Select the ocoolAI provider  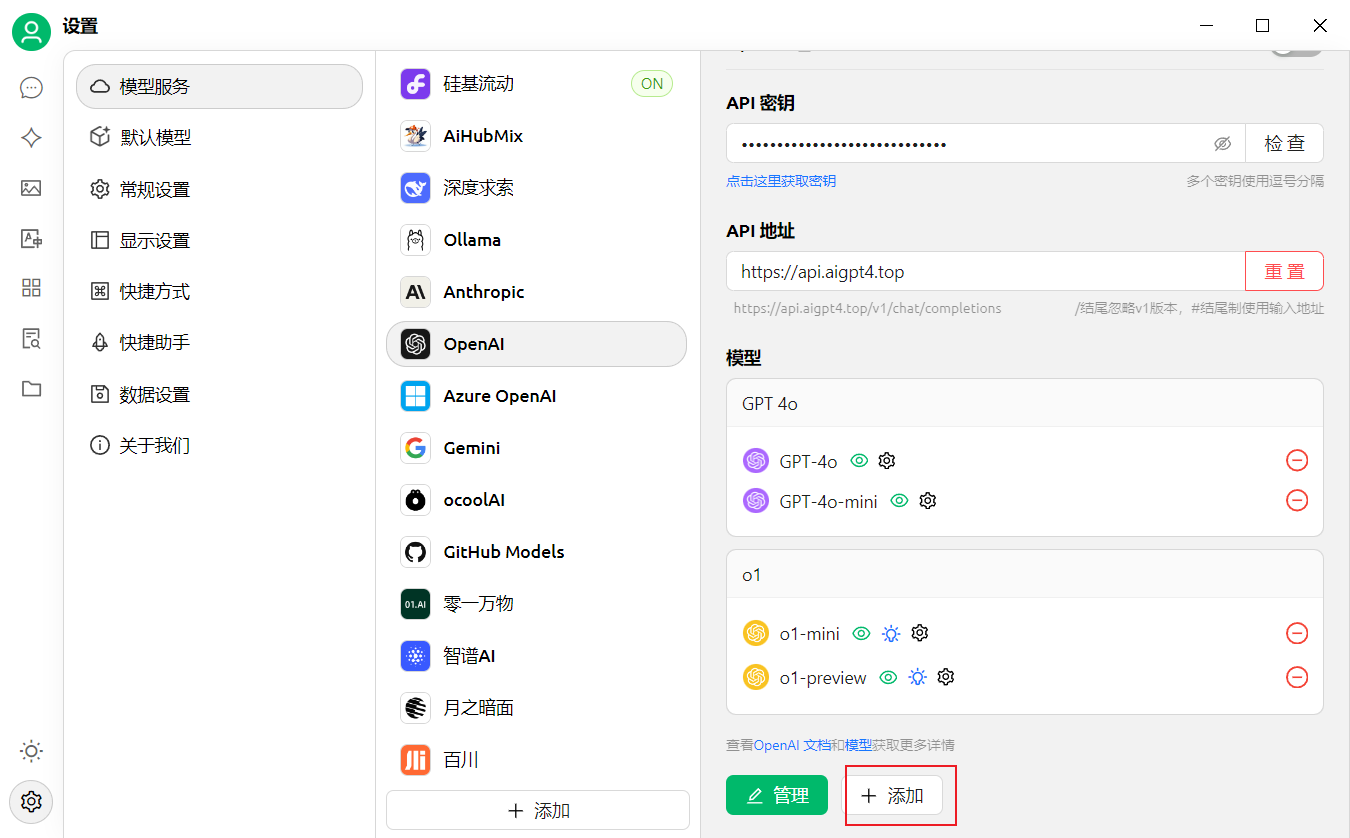pos(536,500)
